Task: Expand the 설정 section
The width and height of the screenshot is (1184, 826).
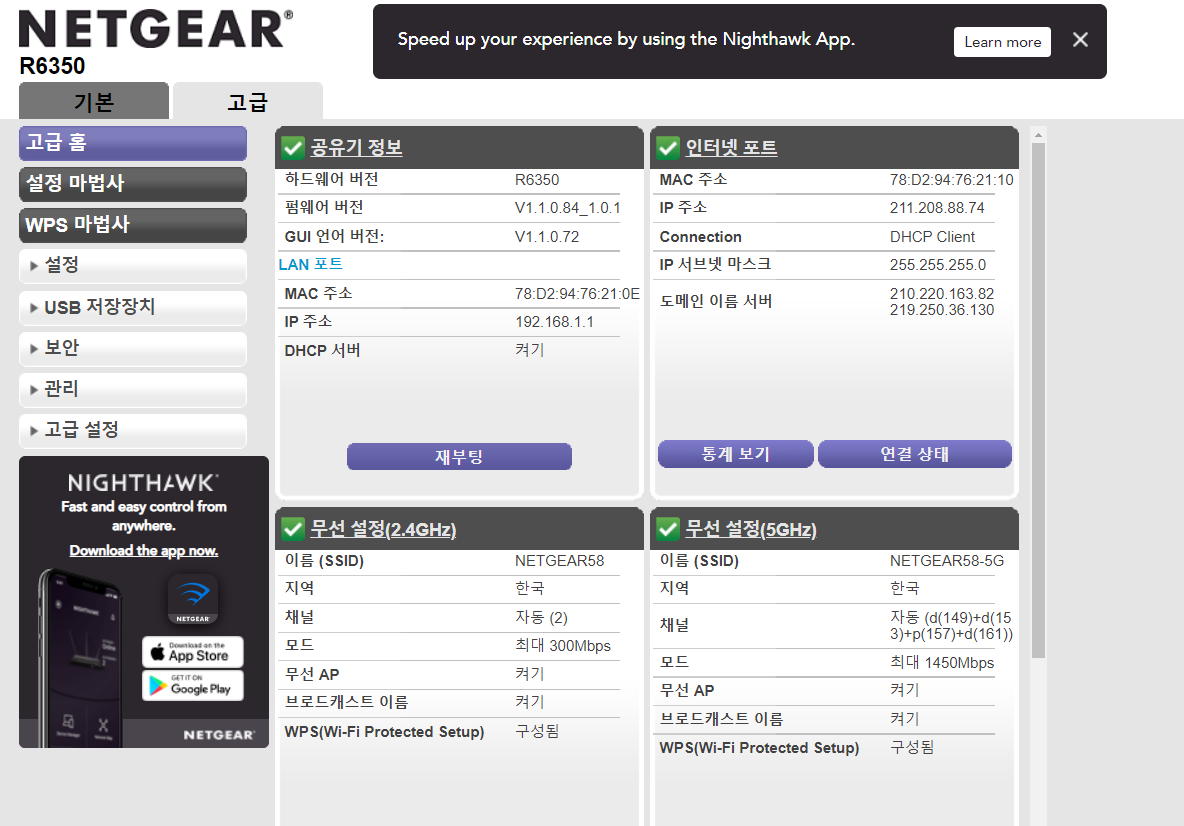Action: click(133, 266)
